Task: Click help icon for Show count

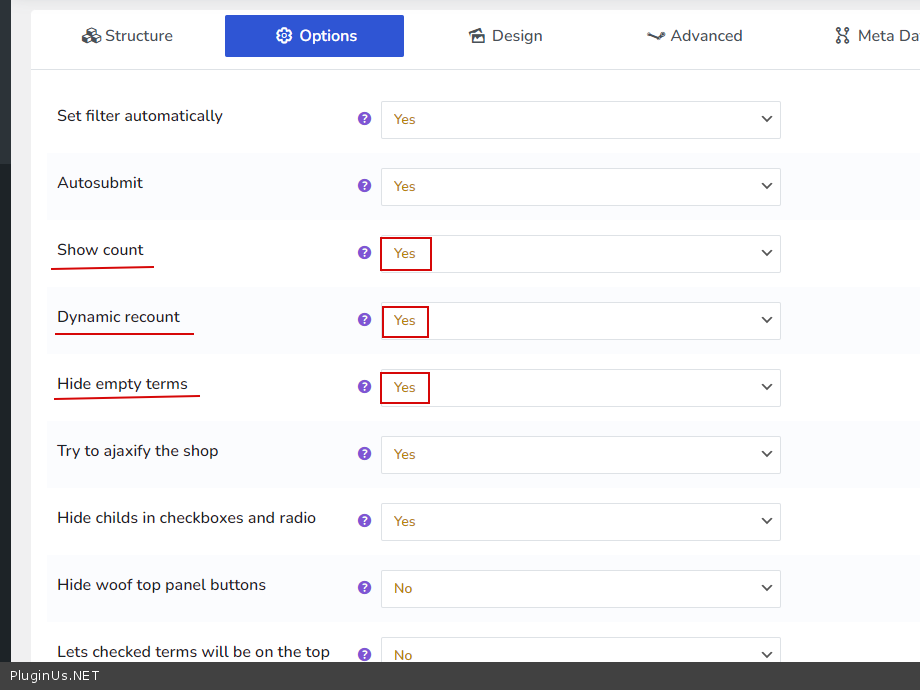Action: pos(365,252)
